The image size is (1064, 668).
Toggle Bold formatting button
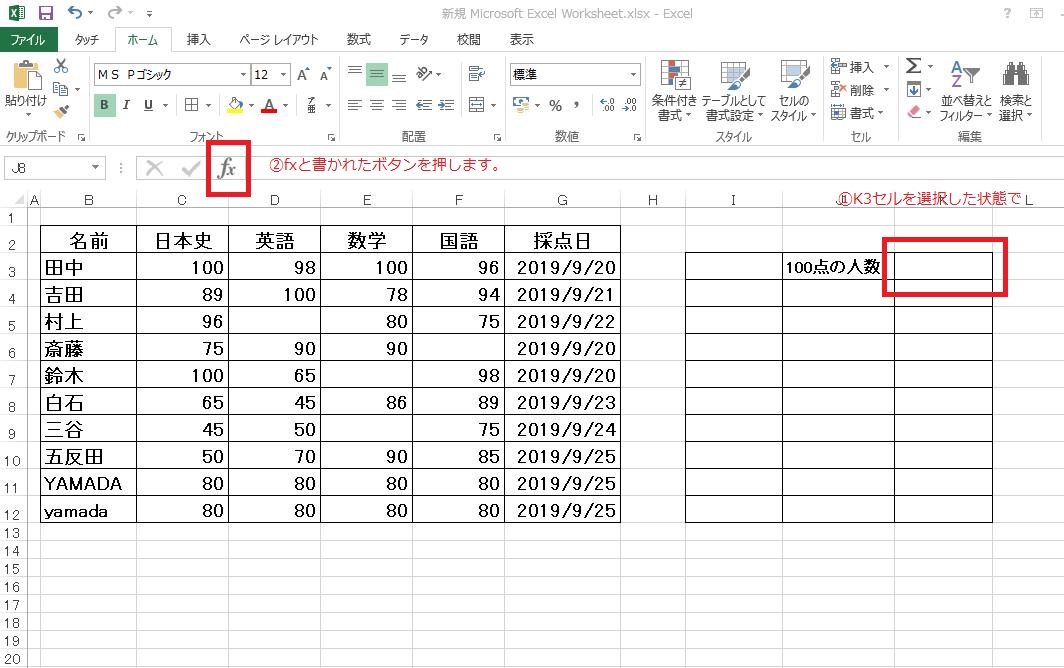(x=105, y=105)
